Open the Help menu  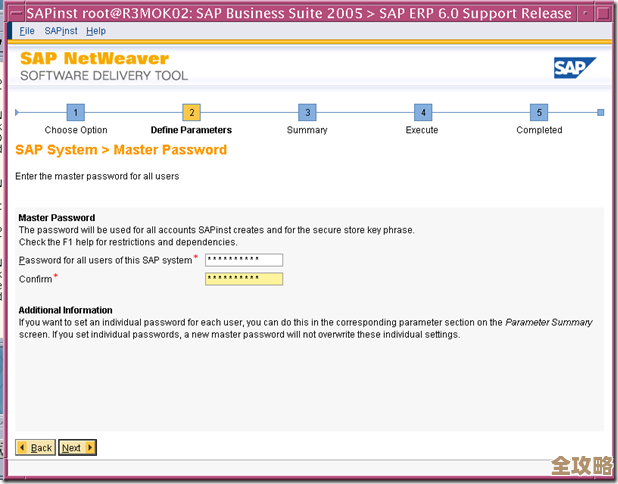pos(96,31)
